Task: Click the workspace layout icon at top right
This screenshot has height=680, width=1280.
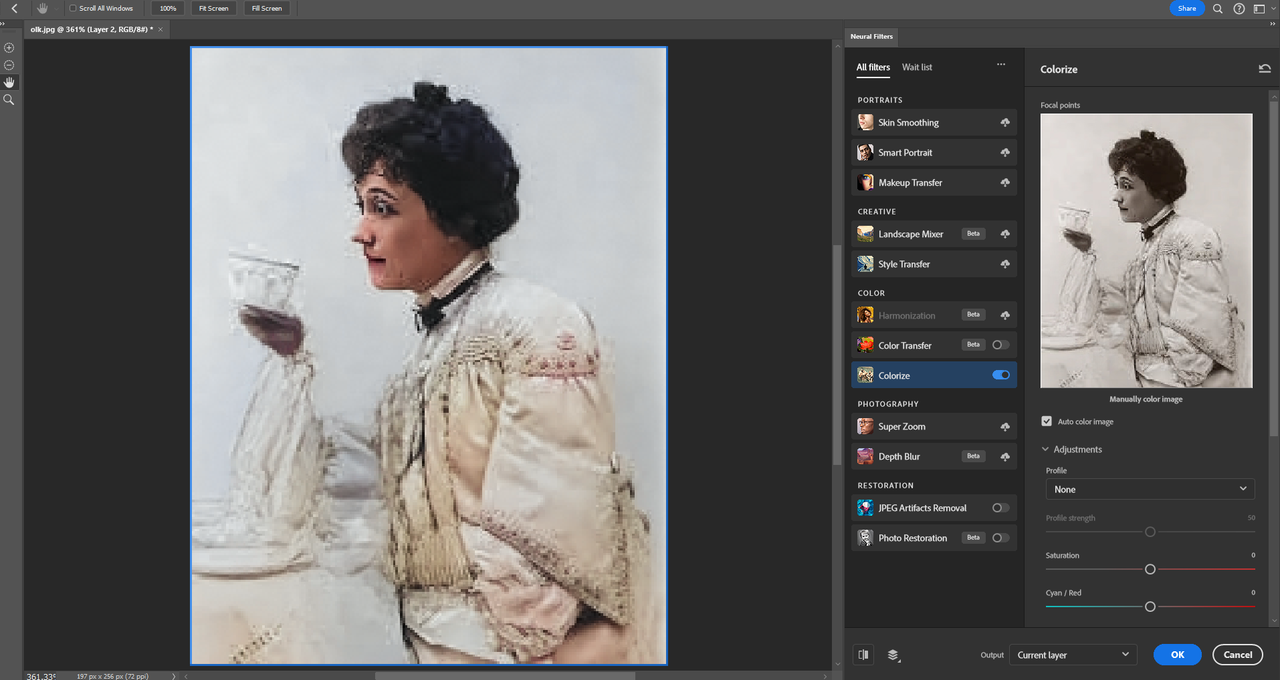Action: pyautogui.click(x=1259, y=8)
